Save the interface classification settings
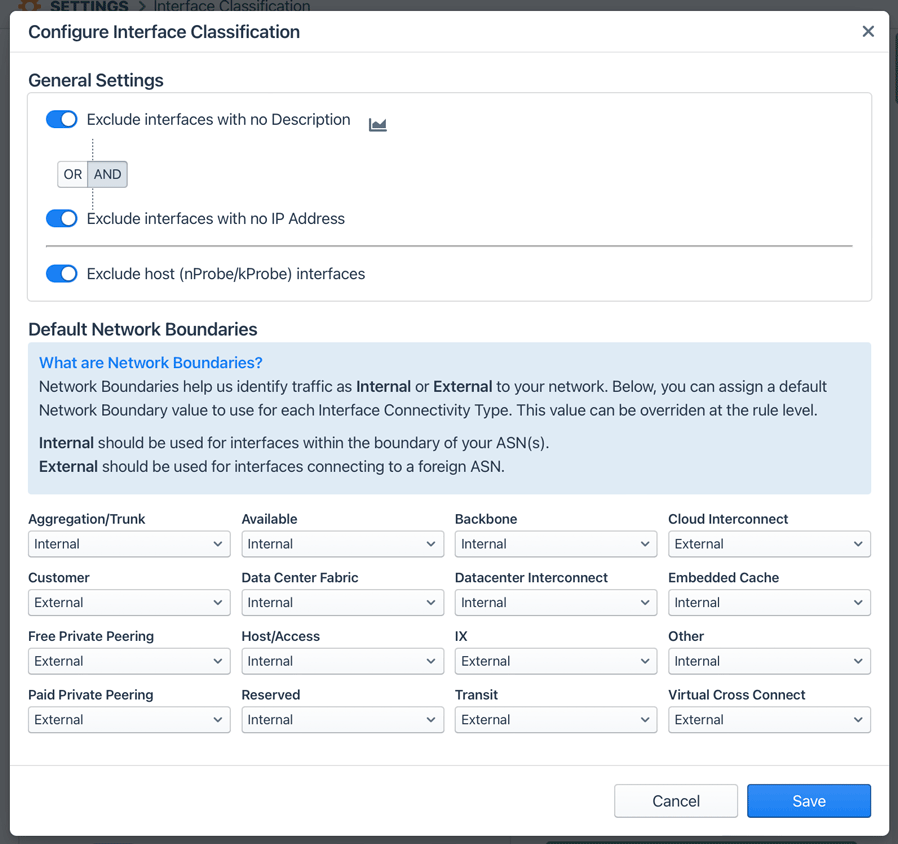 click(808, 800)
